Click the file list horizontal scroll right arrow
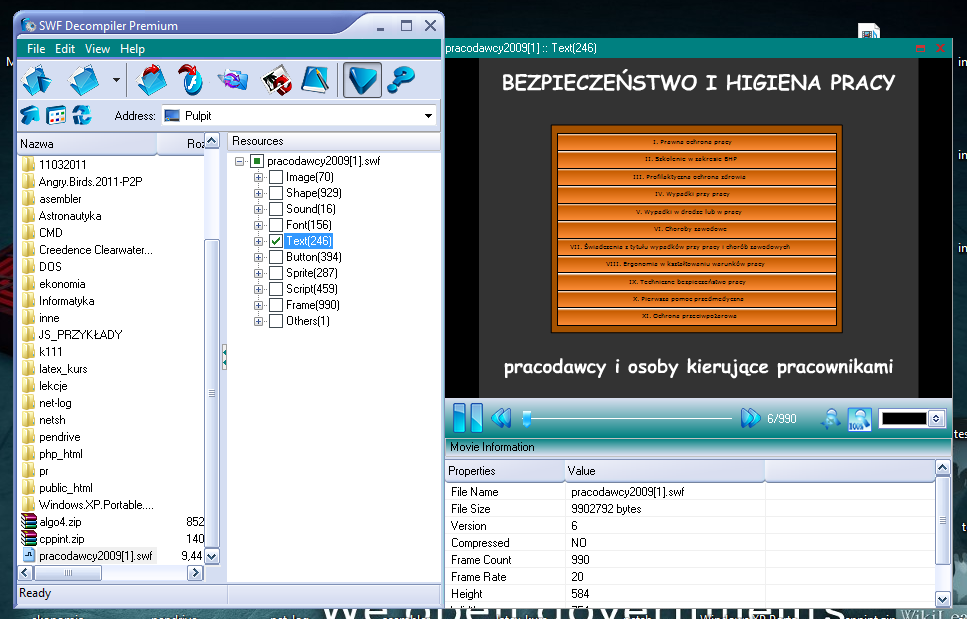Image resolution: width=967 pixels, height=619 pixels. click(195, 573)
